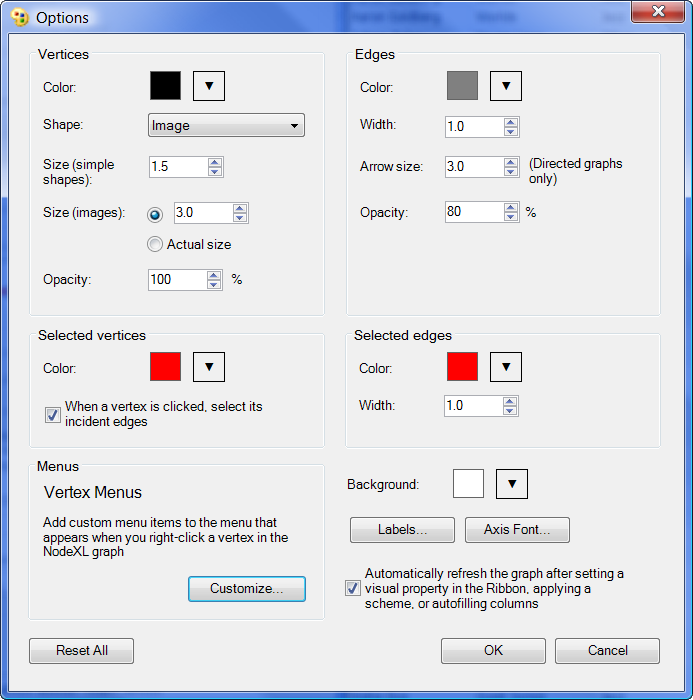Open the Labels... settings
The image size is (693, 700).
[x=402, y=529]
